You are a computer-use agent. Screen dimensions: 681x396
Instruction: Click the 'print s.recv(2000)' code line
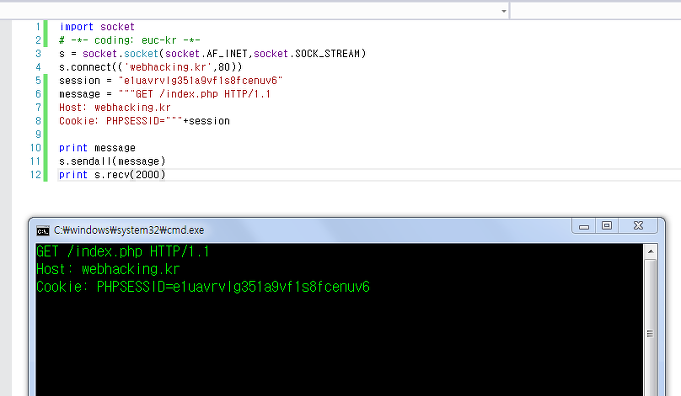click(112, 175)
